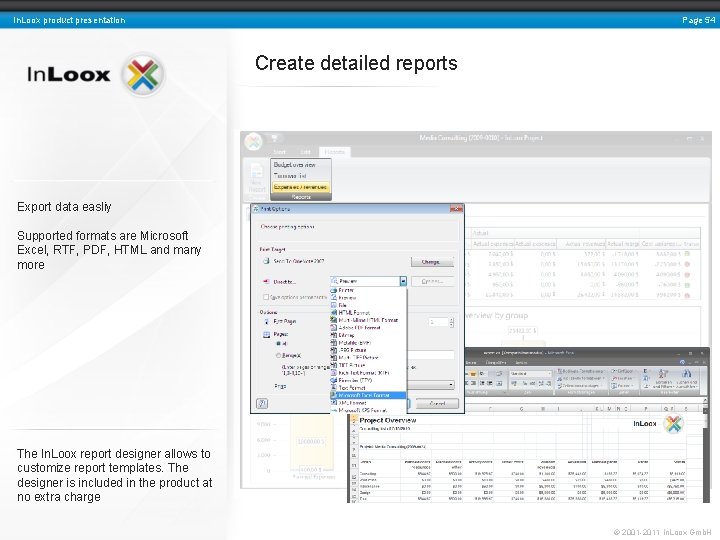Image resolution: width=720 pixels, height=540 pixels.
Task: Click Find and Select binoculars in Excel
Action: click(x=686, y=378)
